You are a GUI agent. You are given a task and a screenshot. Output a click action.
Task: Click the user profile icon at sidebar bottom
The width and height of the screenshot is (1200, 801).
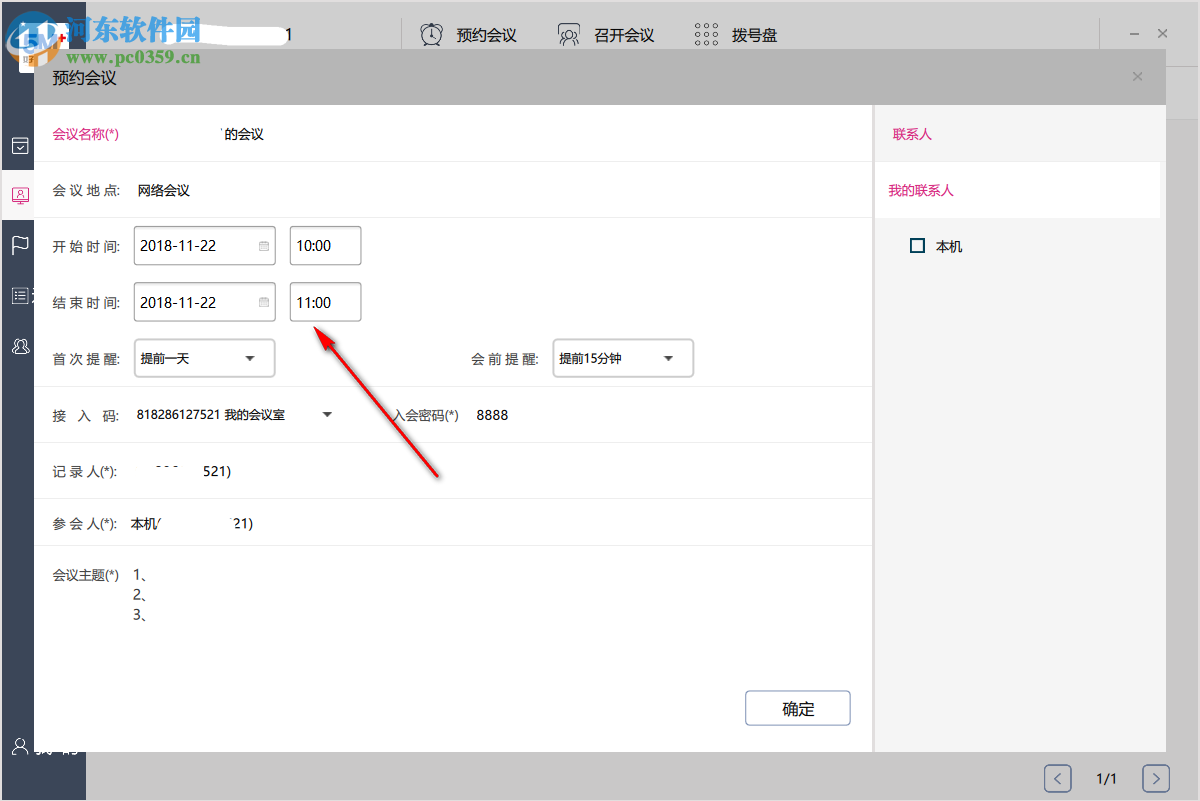tap(20, 746)
